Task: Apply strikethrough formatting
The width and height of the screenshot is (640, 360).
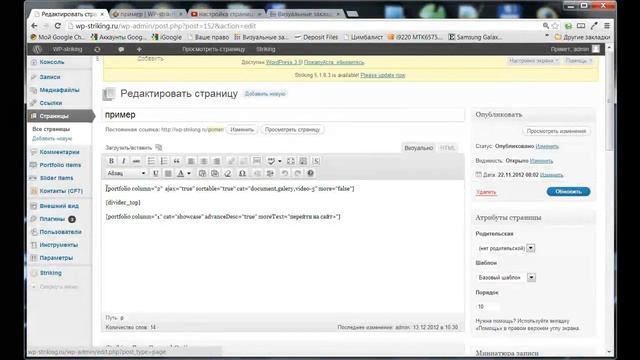Action: click(x=136, y=161)
